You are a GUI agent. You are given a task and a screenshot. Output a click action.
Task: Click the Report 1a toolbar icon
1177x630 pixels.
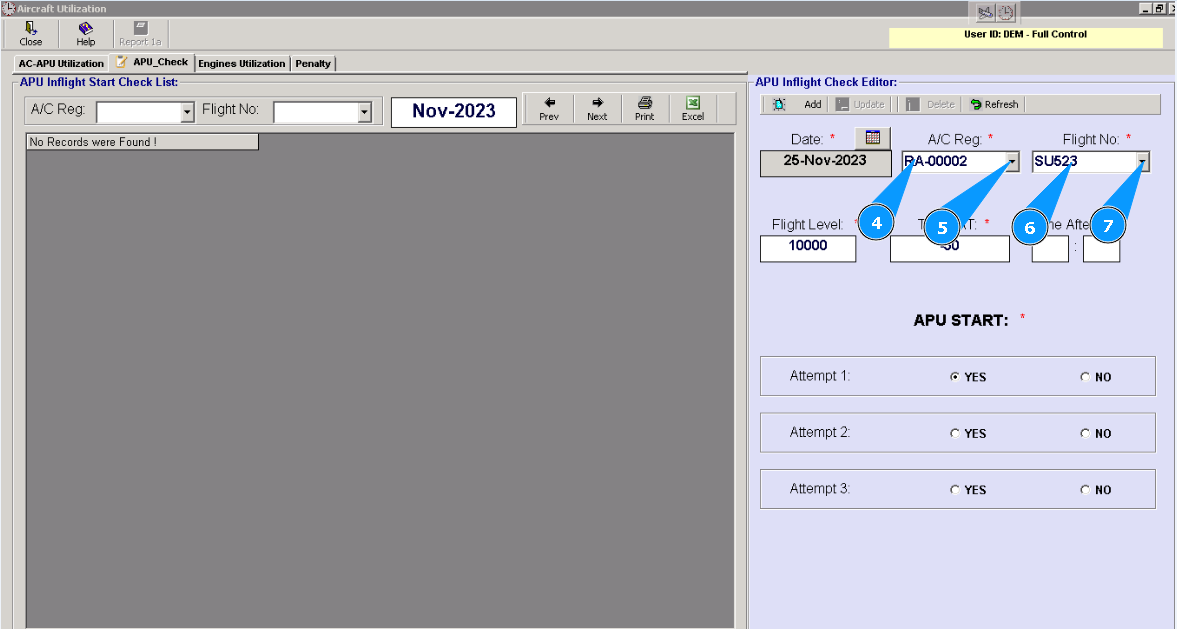pos(140,34)
